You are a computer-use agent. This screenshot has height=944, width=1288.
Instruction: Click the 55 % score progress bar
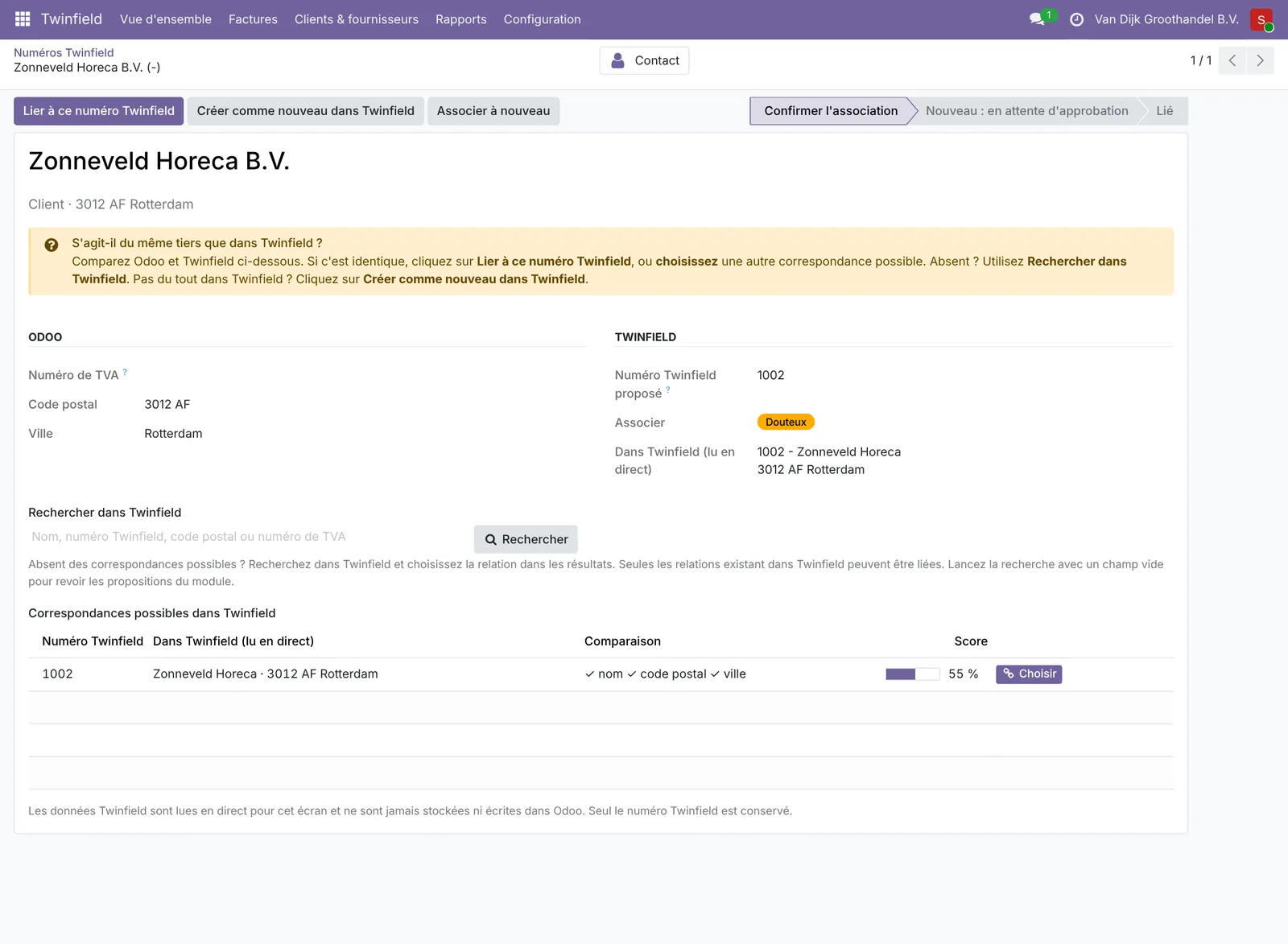[912, 674]
